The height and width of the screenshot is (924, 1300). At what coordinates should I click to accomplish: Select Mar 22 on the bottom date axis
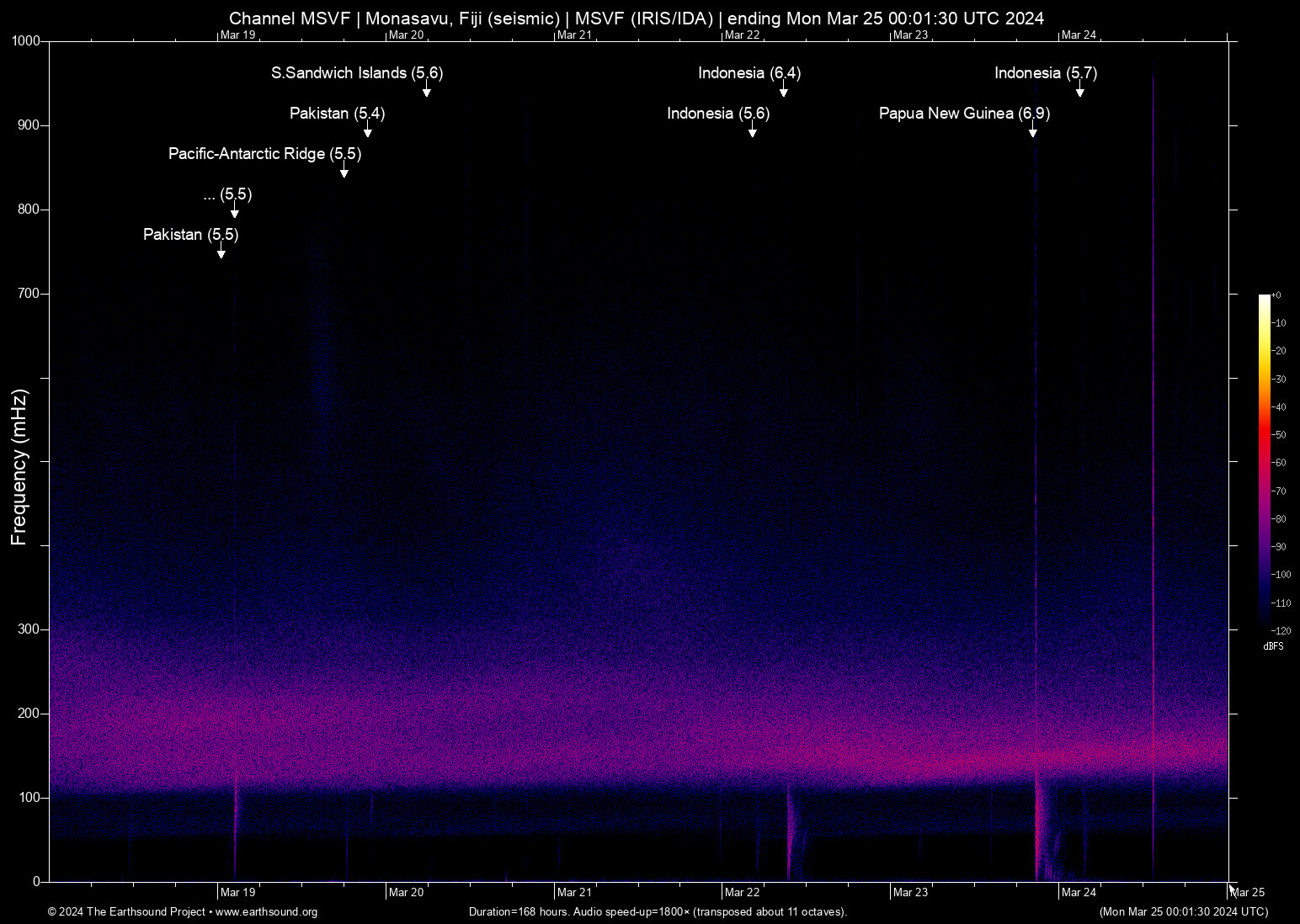click(742, 893)
